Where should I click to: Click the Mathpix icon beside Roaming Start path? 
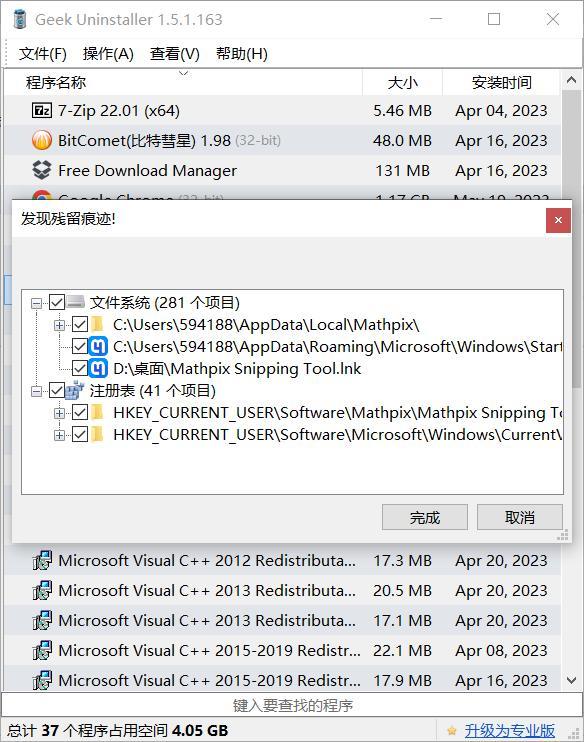pyautogui.click(x=98, y=347)
